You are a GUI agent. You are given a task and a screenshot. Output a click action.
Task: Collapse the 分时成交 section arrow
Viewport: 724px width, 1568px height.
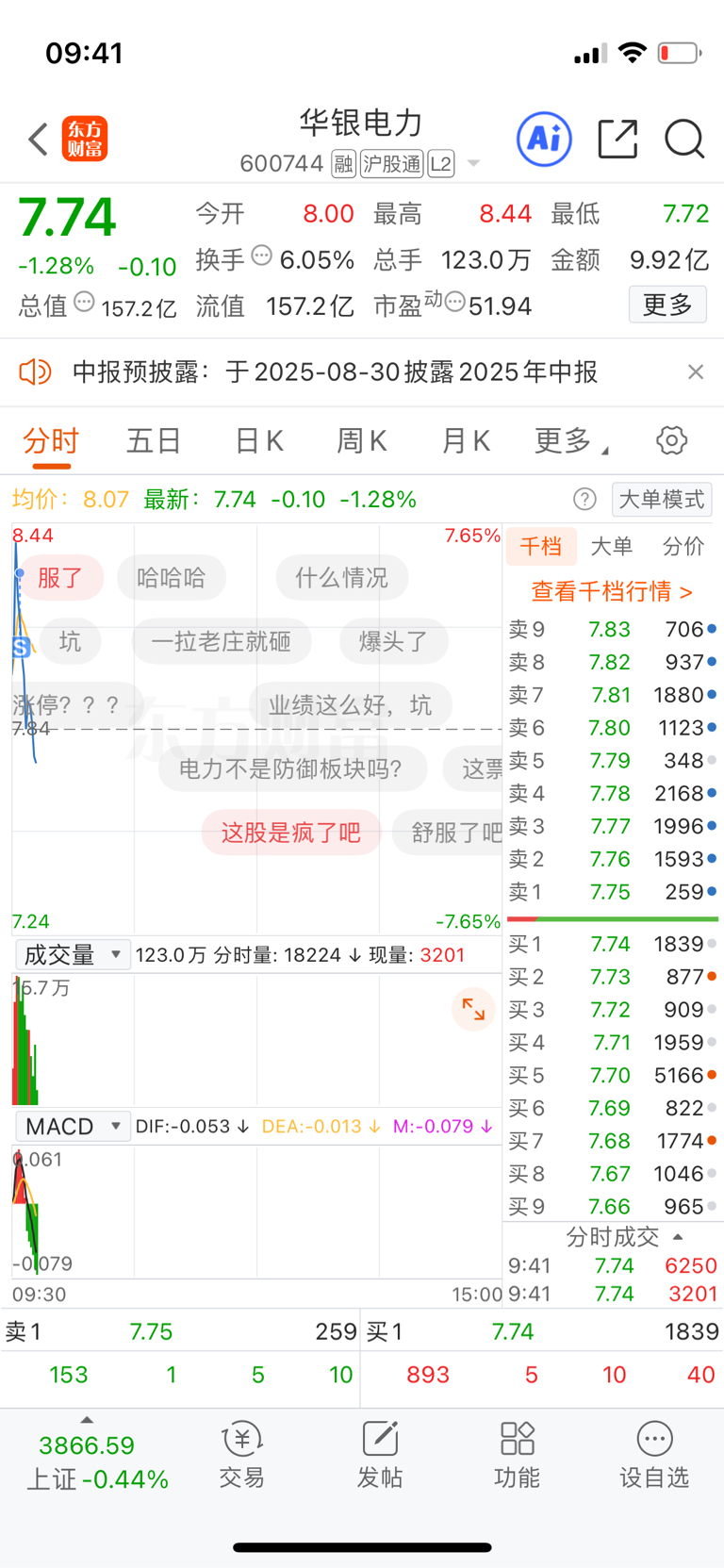678,1237
